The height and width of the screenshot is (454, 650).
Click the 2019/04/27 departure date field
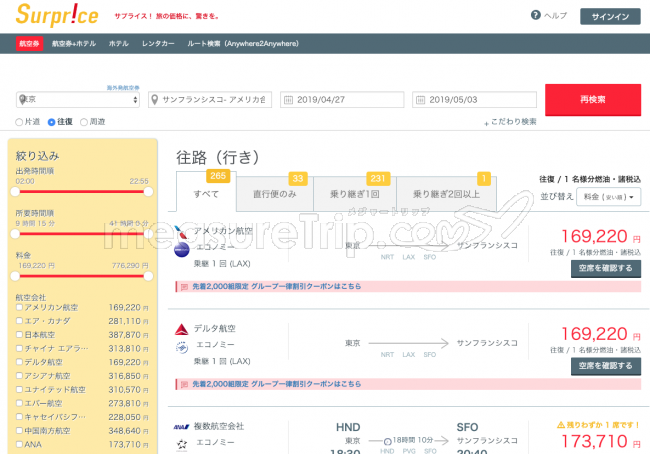(x=342, y=100)
